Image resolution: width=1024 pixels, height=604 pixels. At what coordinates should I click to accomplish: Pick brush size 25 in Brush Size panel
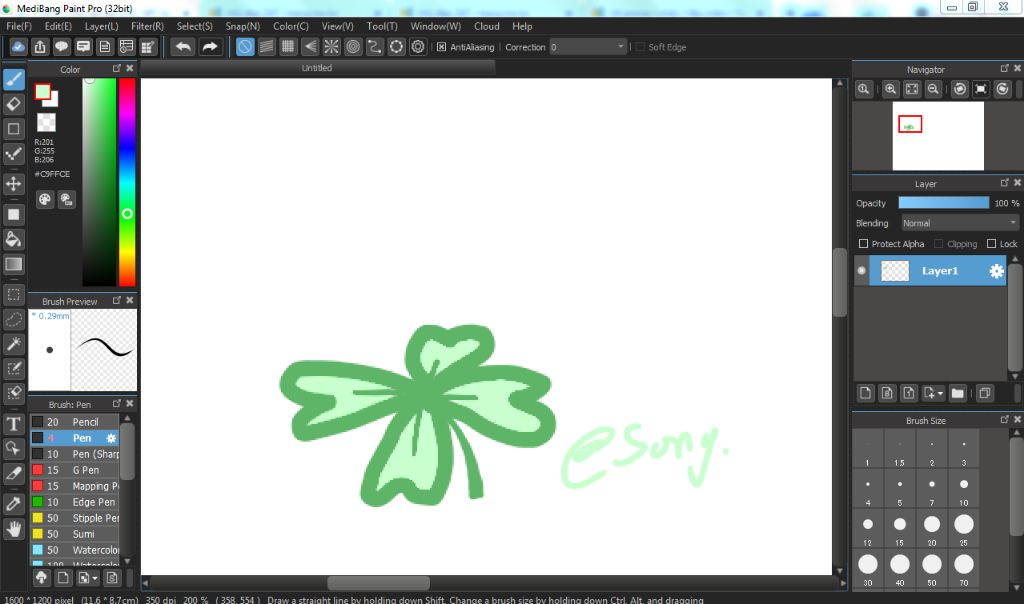pos(964,529)
